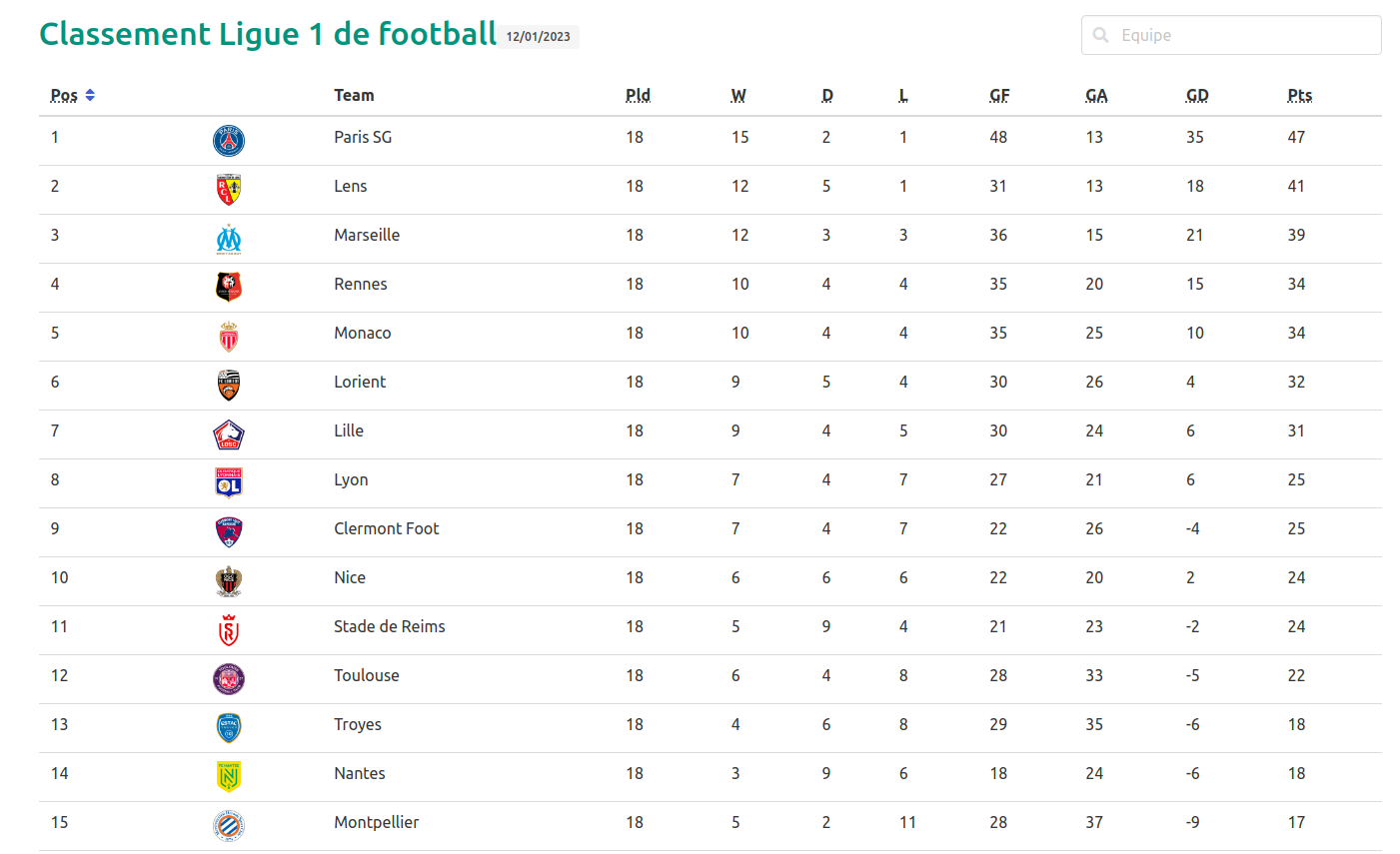Click the GD column header
Image resolution: width=1400 pixels, height=854 pixels.
[x=1197, y=95]
